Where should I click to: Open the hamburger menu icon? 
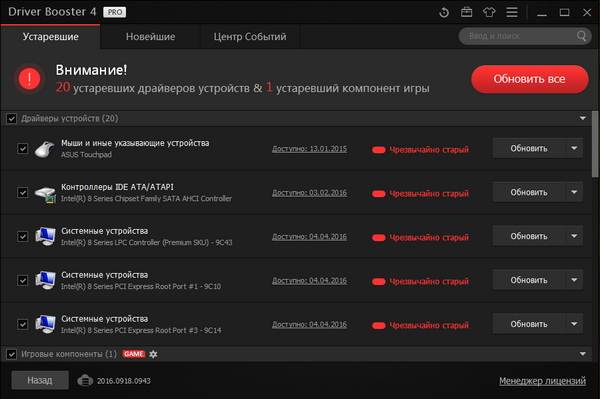tap(512, 12)
